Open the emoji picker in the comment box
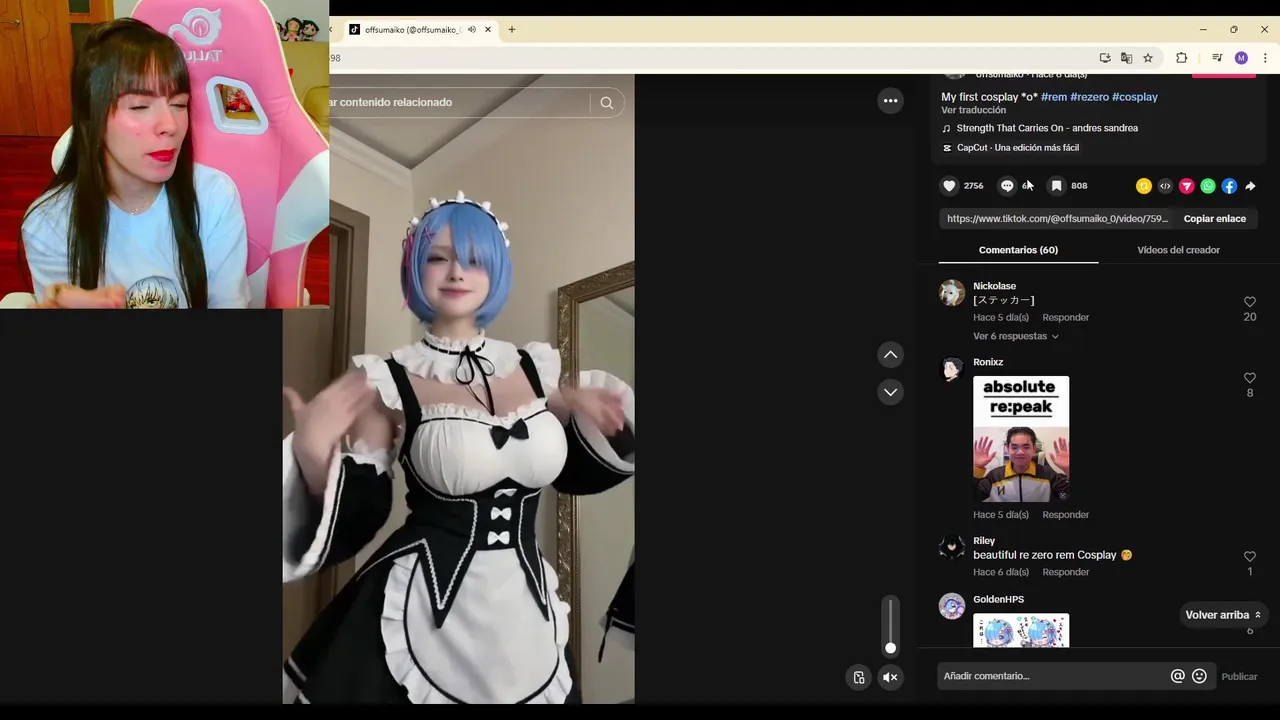 (x=1199, y=676)
